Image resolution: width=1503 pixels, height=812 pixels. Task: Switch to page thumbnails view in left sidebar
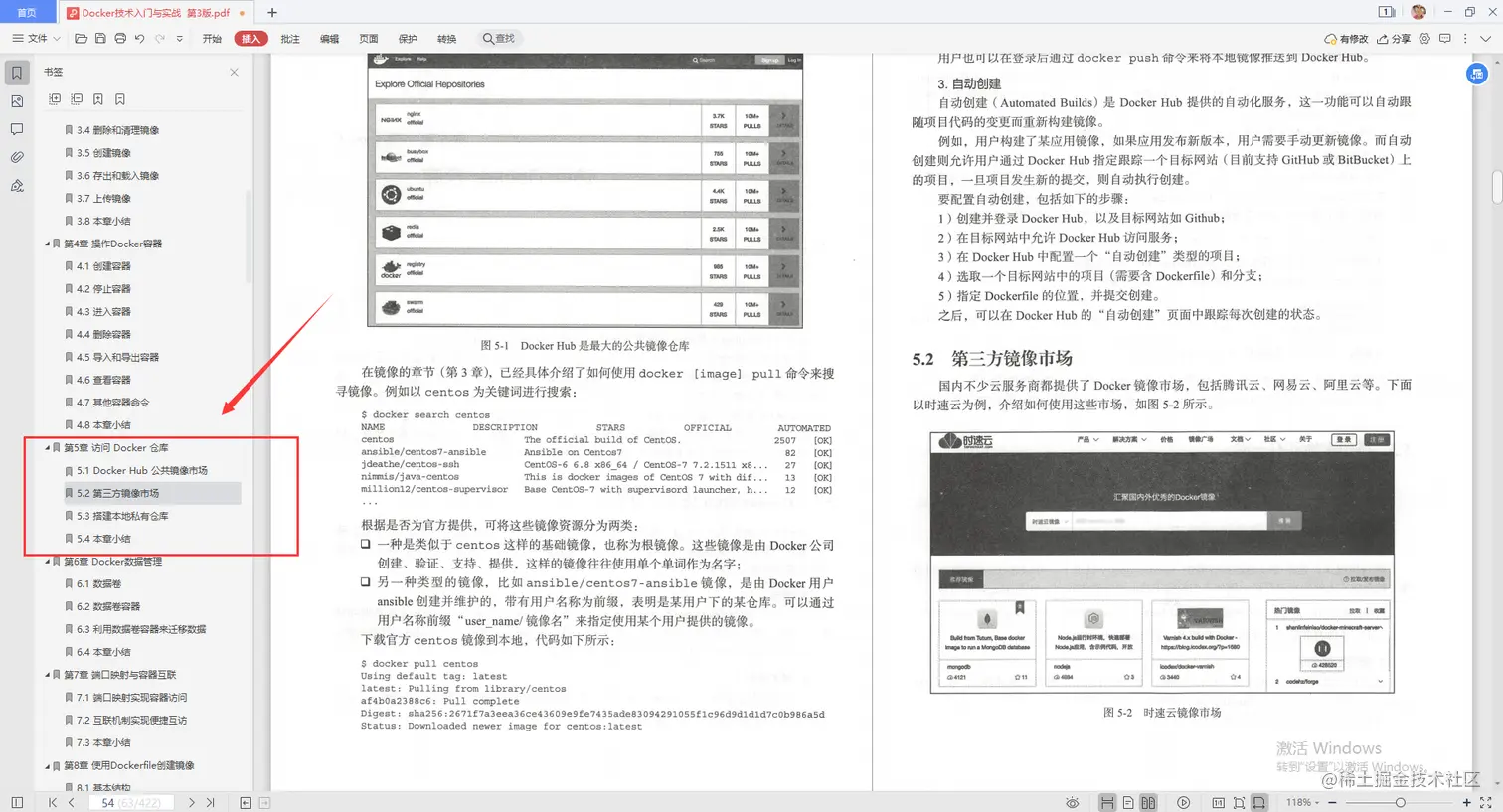(x=15, y=100)
